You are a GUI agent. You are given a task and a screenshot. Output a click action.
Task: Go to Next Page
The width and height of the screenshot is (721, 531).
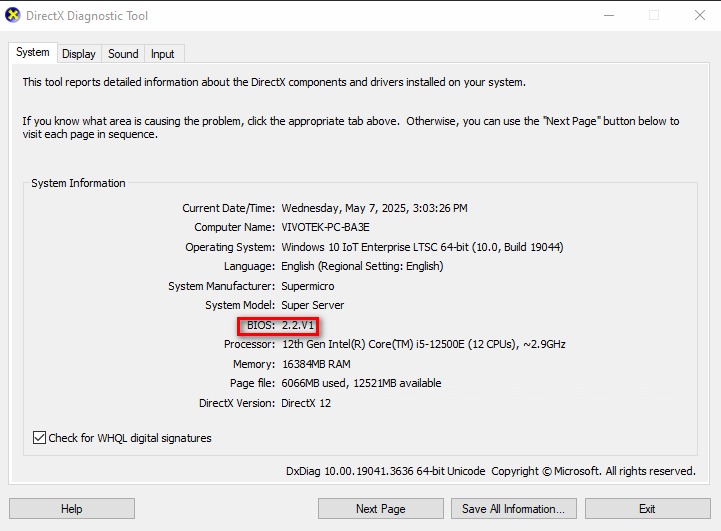(381, 508)
